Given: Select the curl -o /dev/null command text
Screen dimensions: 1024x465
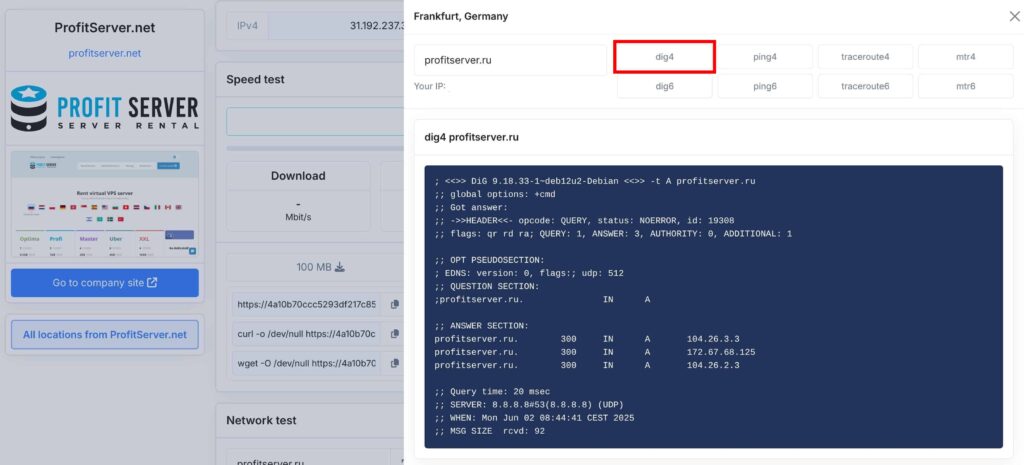Looking at the screenshot, I should (306, 334).
